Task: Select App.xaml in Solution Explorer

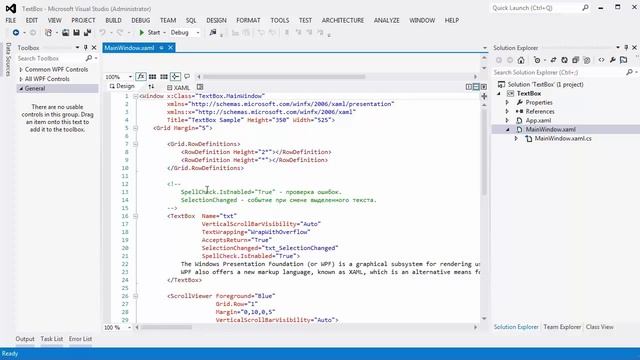Action: [538, 120]
